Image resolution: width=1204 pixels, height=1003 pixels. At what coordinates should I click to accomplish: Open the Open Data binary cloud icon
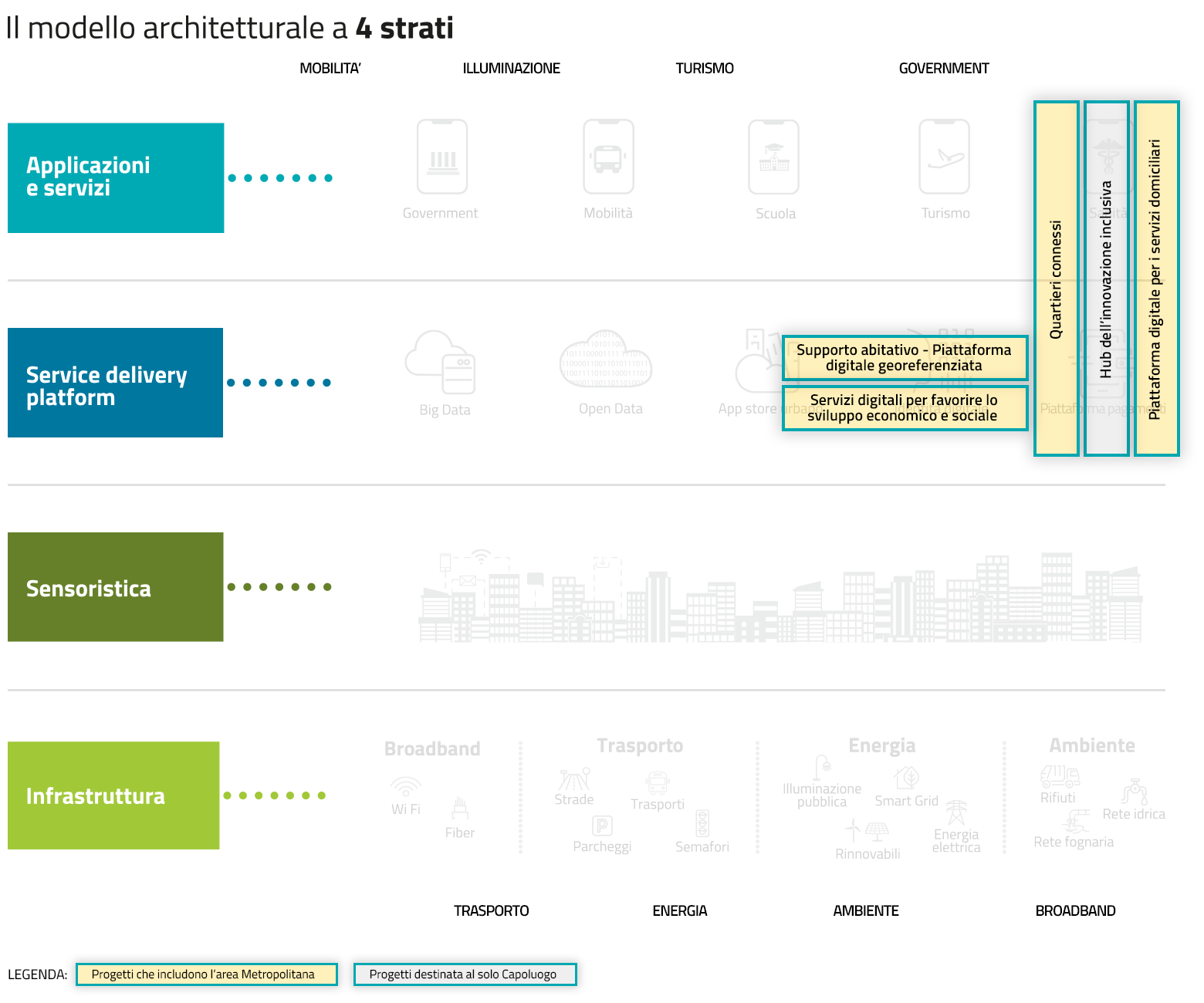[606, 360]
